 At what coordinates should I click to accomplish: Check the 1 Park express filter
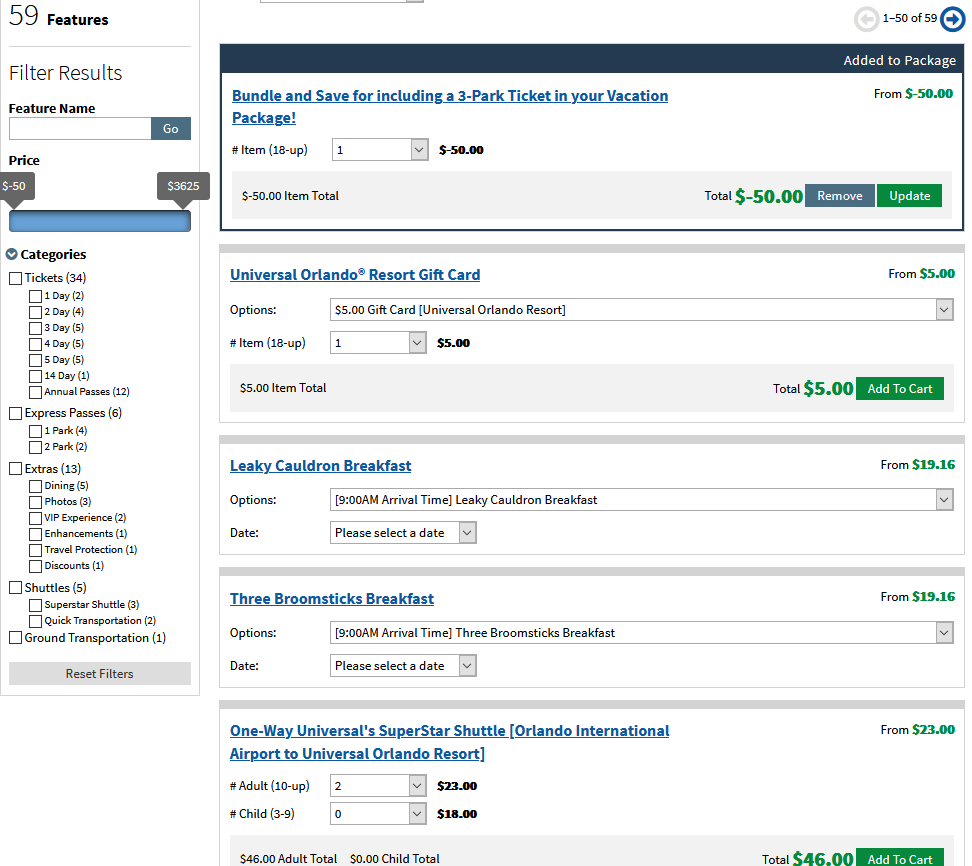pos(35,431)
